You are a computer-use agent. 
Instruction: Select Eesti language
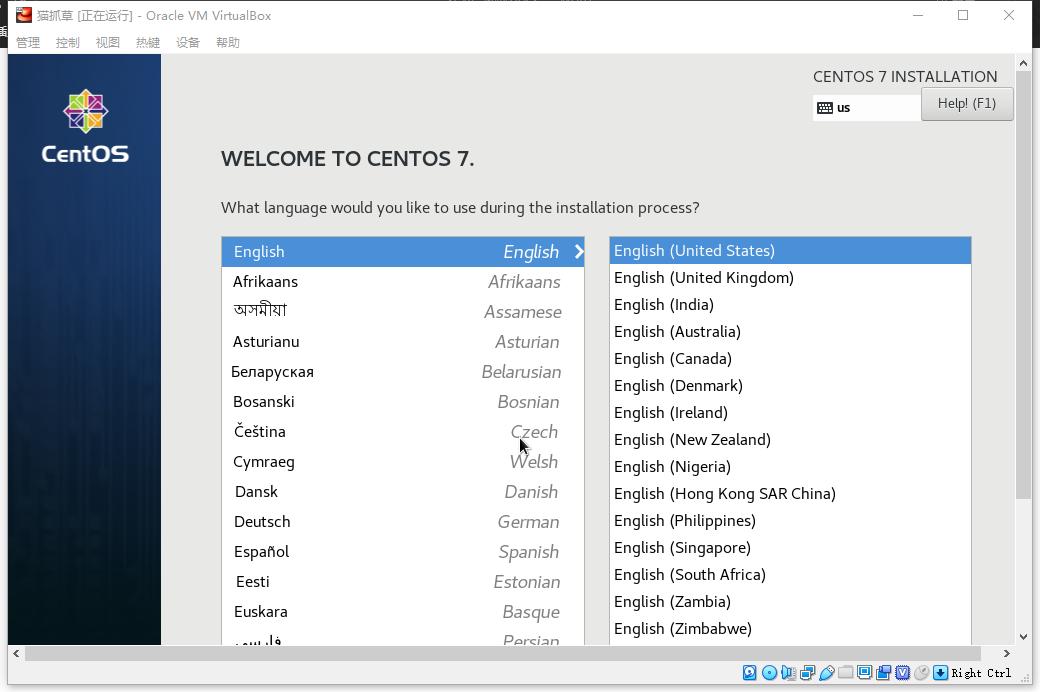click(403, 582)
